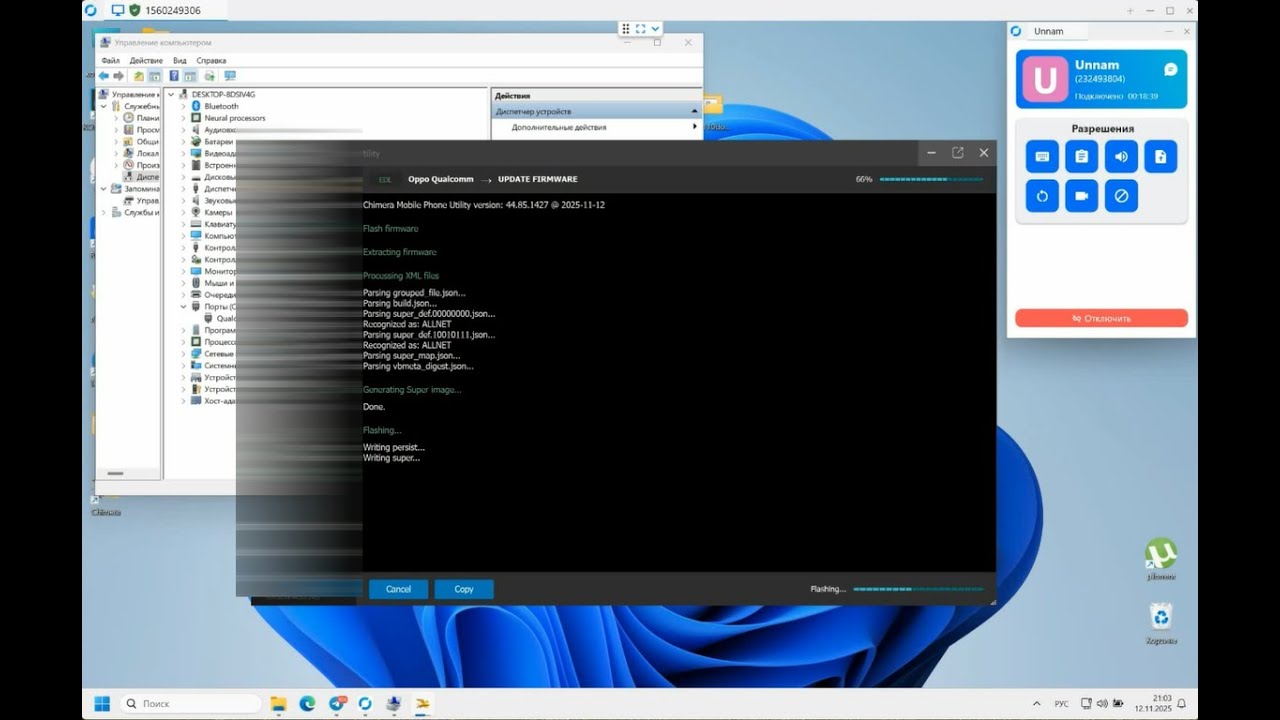Image resolution: width=1280 pixels, height=720 pixels.
Task: Click the 66% progress bar in header
Action: [x=931, y=179]
